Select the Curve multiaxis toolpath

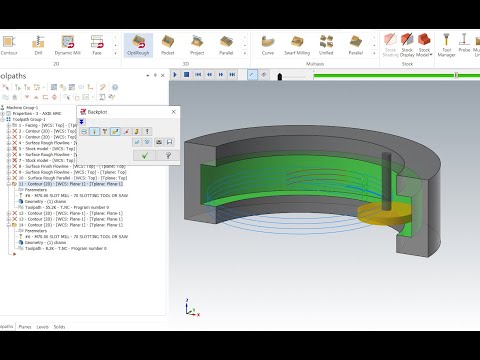pyautogui.click(x=268, y=45)
